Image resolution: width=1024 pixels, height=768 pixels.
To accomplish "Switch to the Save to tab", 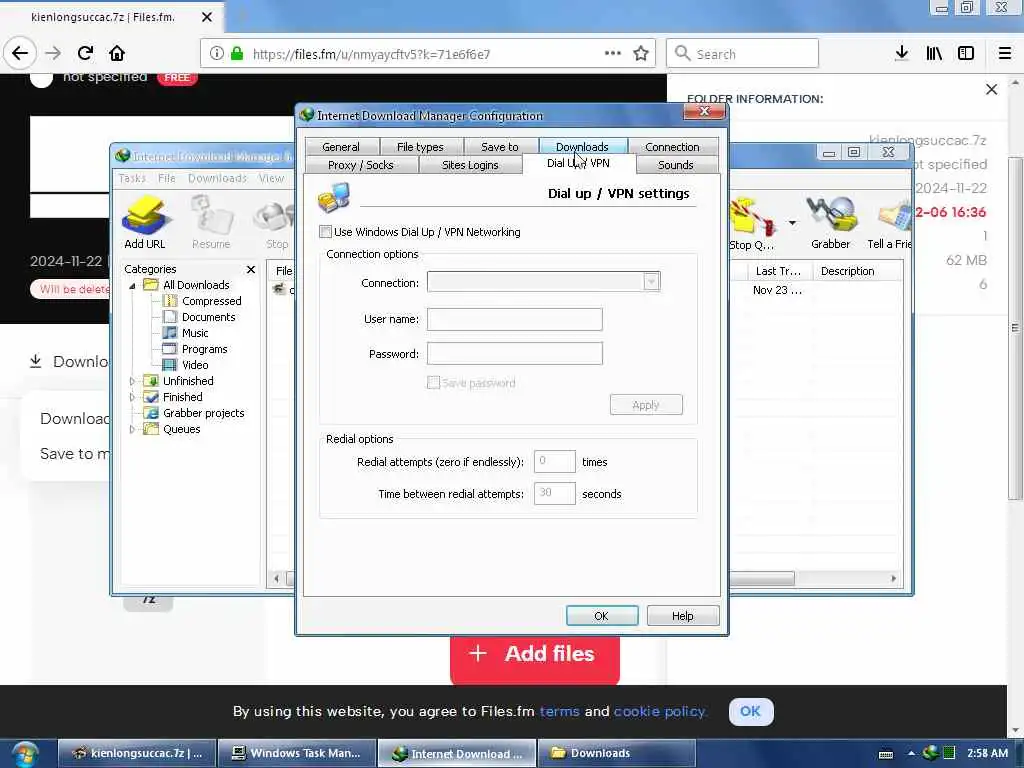I will (x=500, y=147).
